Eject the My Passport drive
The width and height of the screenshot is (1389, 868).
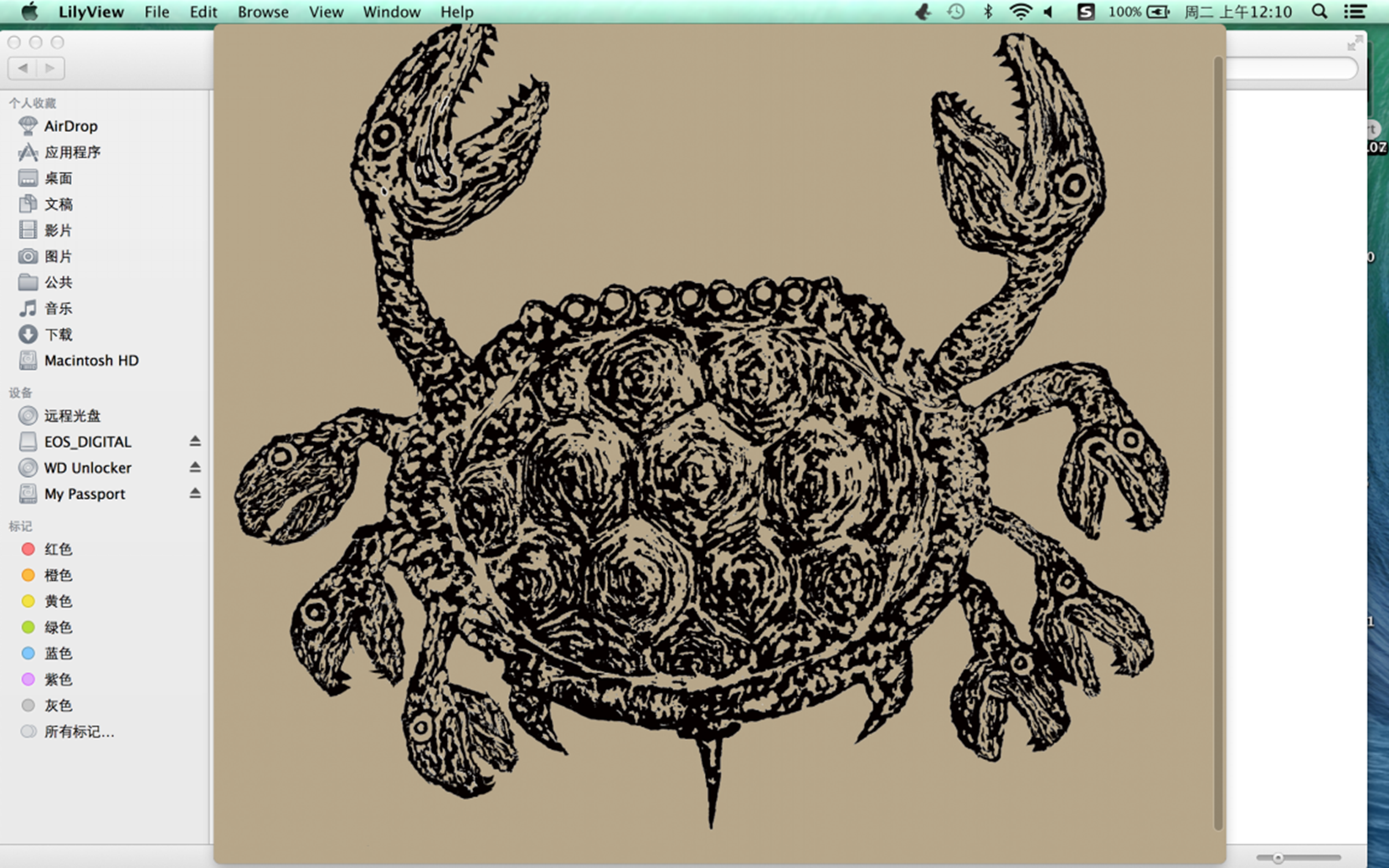point(195,493)
